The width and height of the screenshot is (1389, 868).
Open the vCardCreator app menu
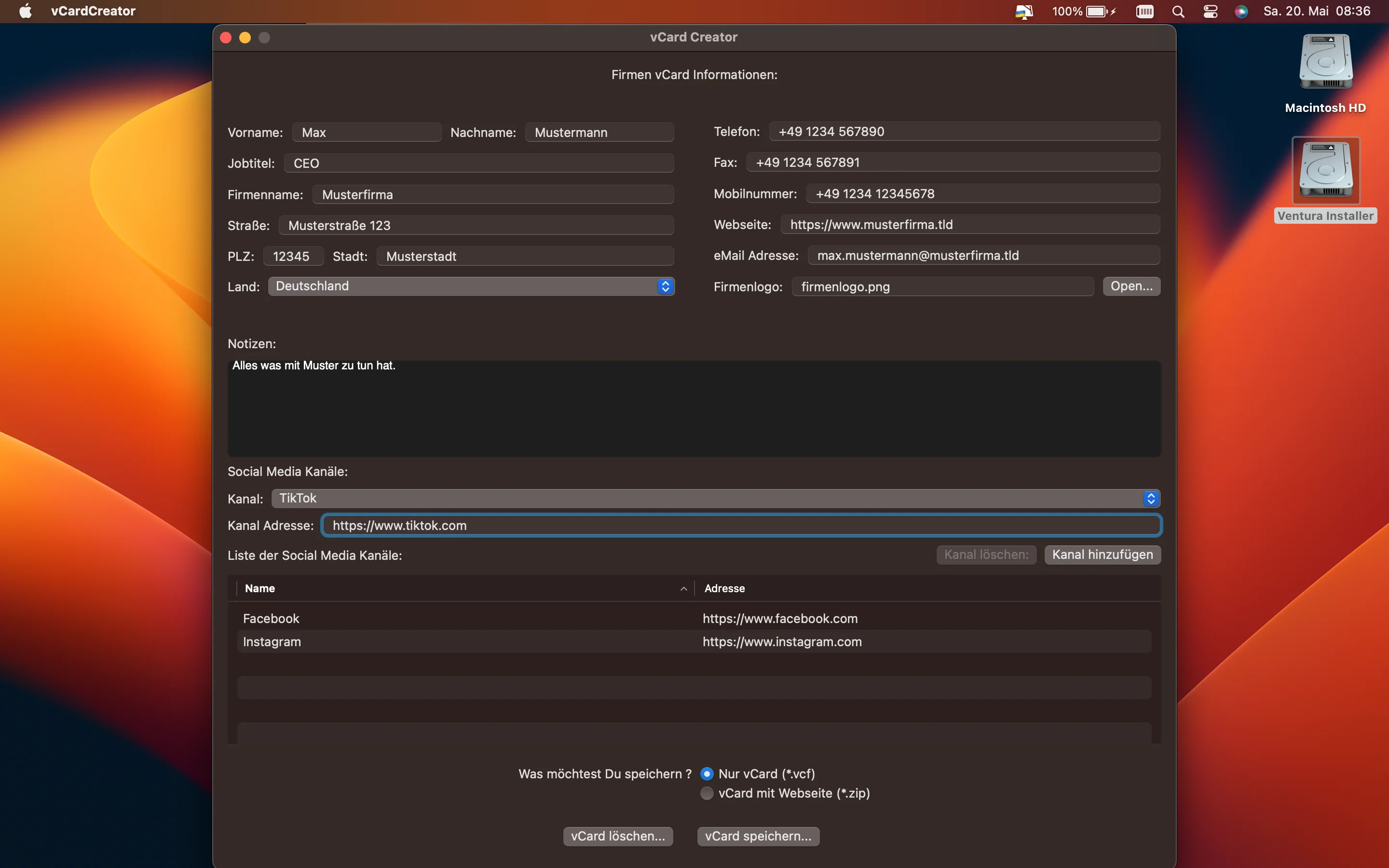click(93, 11)
